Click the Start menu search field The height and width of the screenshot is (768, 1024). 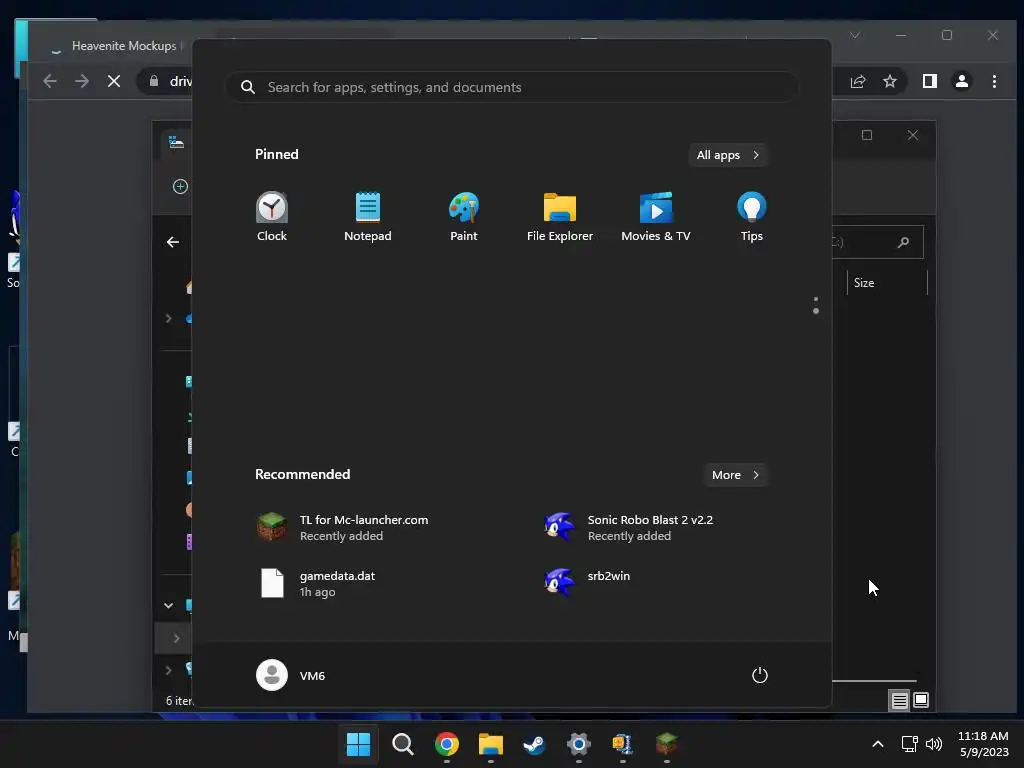(x=512, y=87)
